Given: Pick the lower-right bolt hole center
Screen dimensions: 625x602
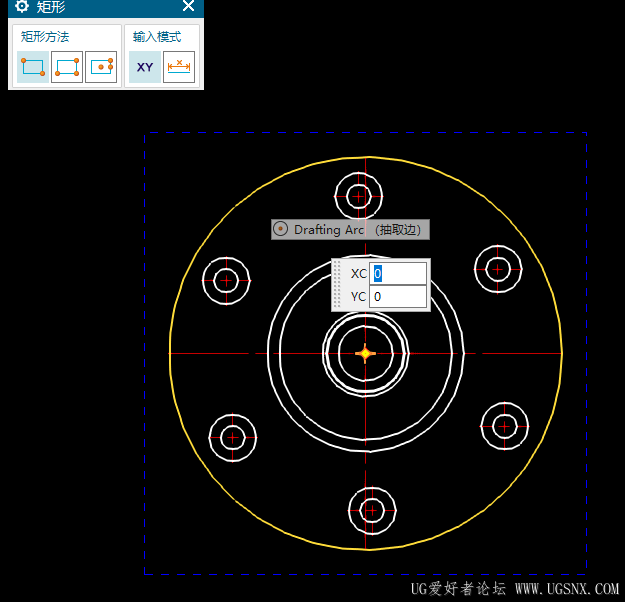Looking at the screenshot, I should coord(504,426).
